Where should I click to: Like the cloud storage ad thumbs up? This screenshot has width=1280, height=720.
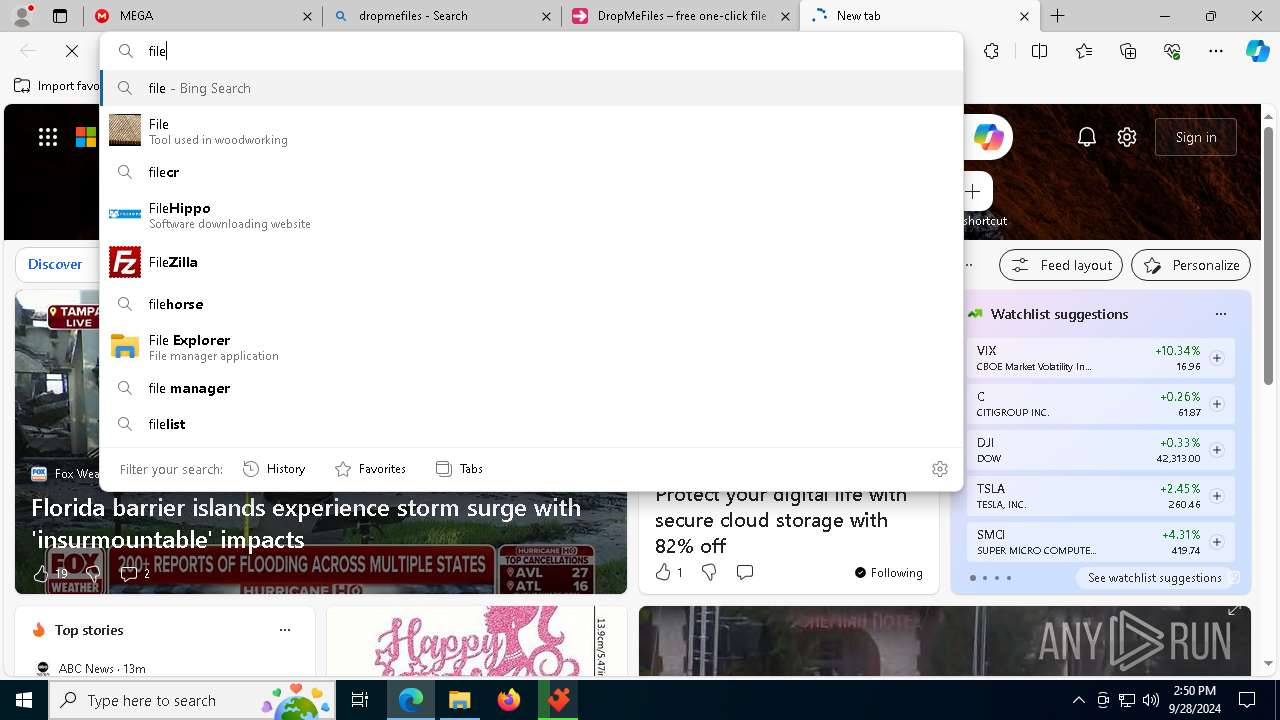(663, 572)
